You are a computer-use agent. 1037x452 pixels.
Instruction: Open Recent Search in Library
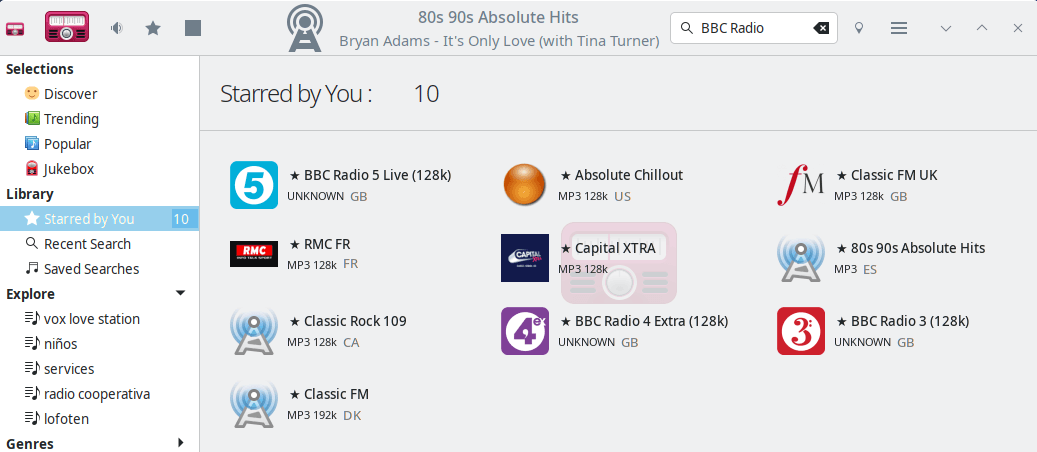point(87,244)
